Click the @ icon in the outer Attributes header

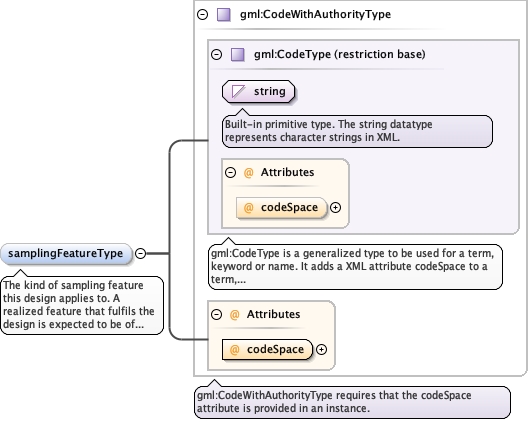tap(234, 314)
